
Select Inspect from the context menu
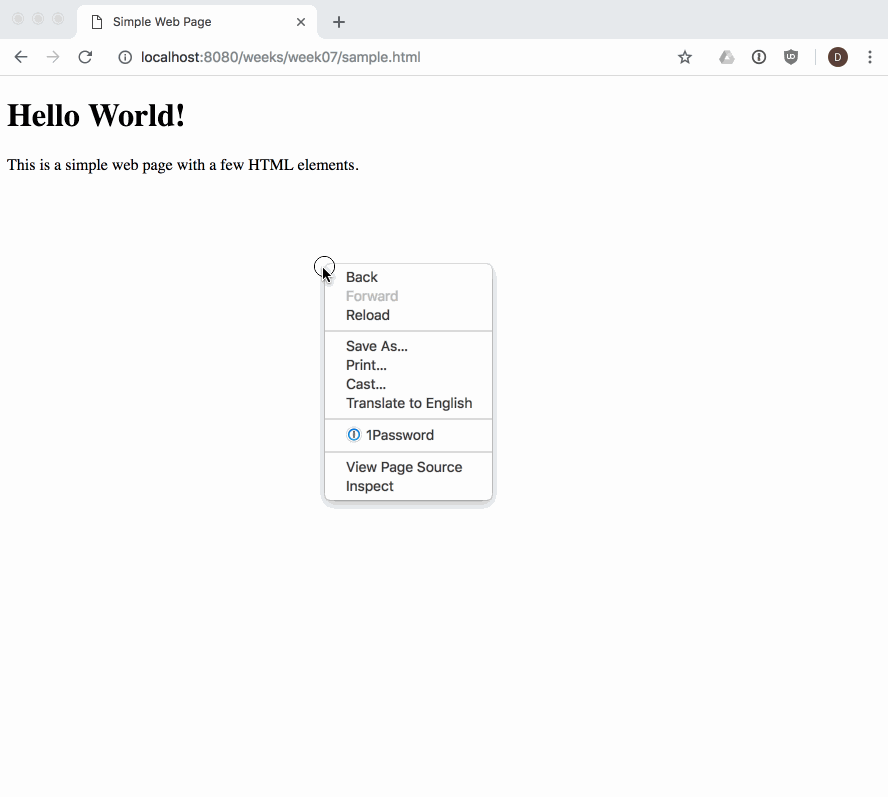click(369, 486)
